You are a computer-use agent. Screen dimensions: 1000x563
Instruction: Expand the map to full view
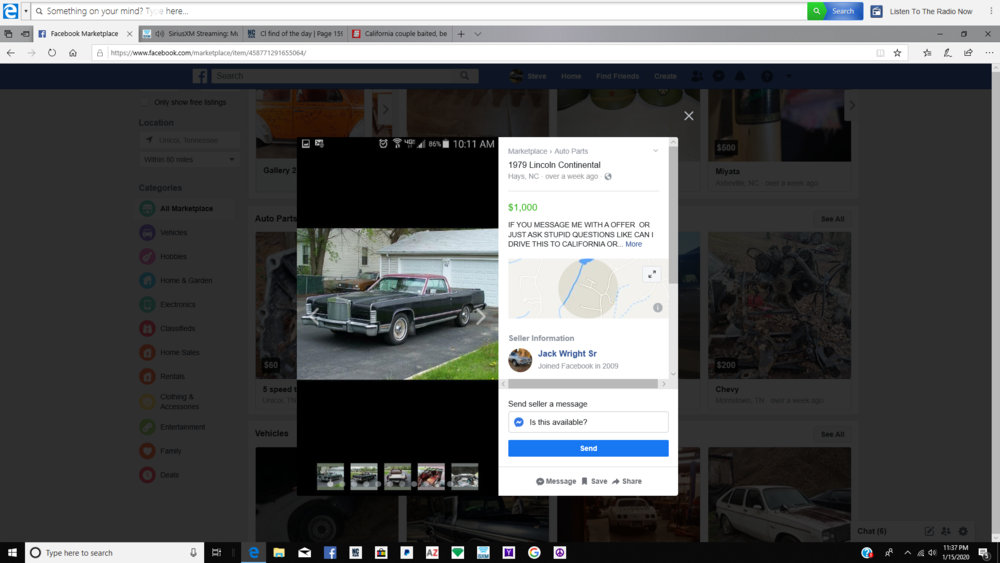tap(652, 274)
